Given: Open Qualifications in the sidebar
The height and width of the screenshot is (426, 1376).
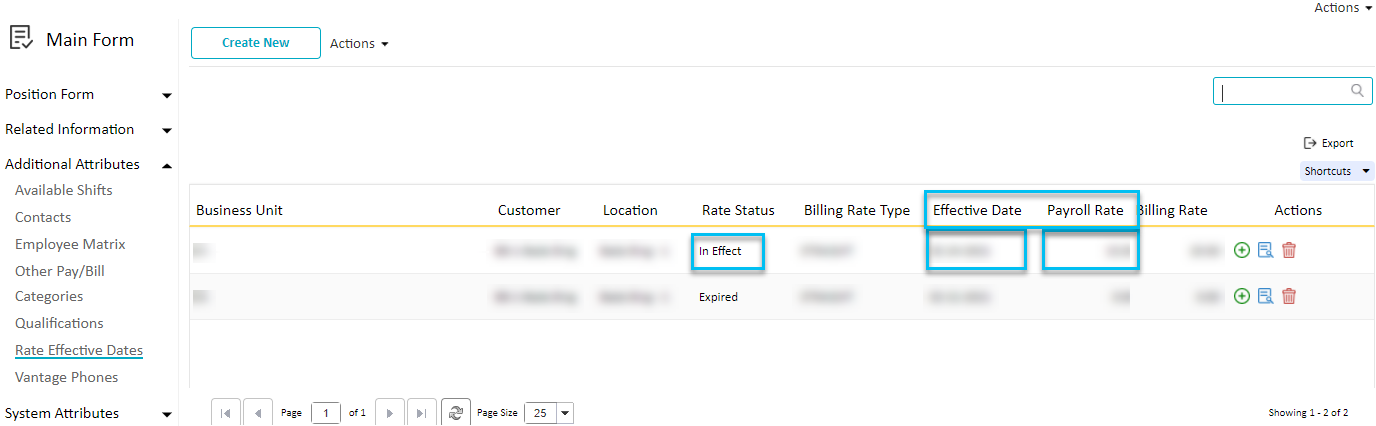Looking at the screenshot, I should 59,323.
